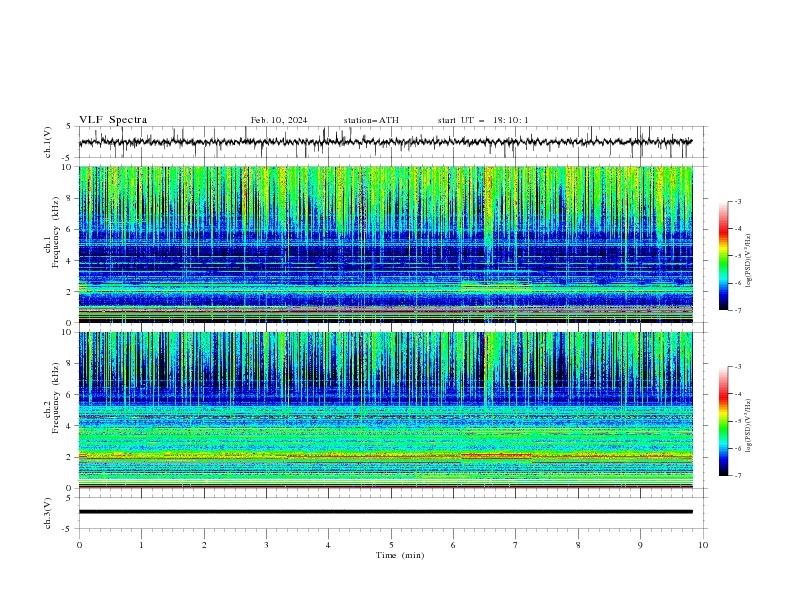This screenshot has height=612, width=792.
Task: Click the 'Time (min)' axis title
Action: (400, 555)
